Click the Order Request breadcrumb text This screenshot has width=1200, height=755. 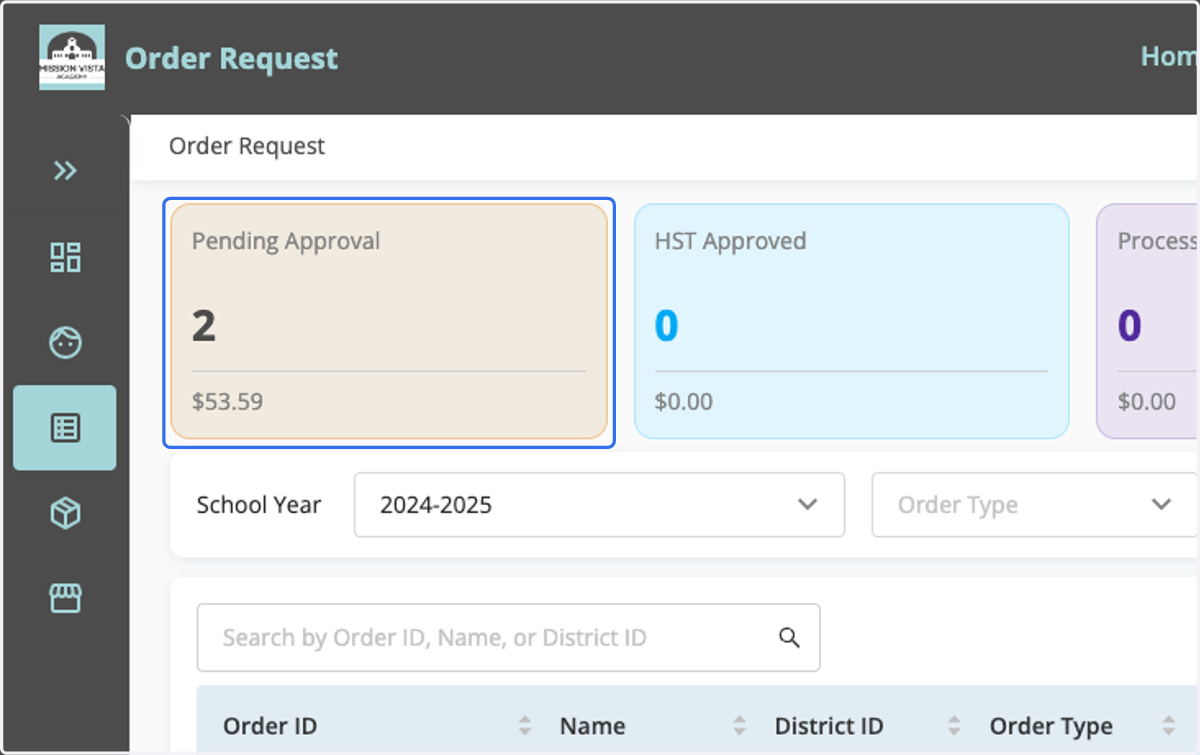coord(247,146)
